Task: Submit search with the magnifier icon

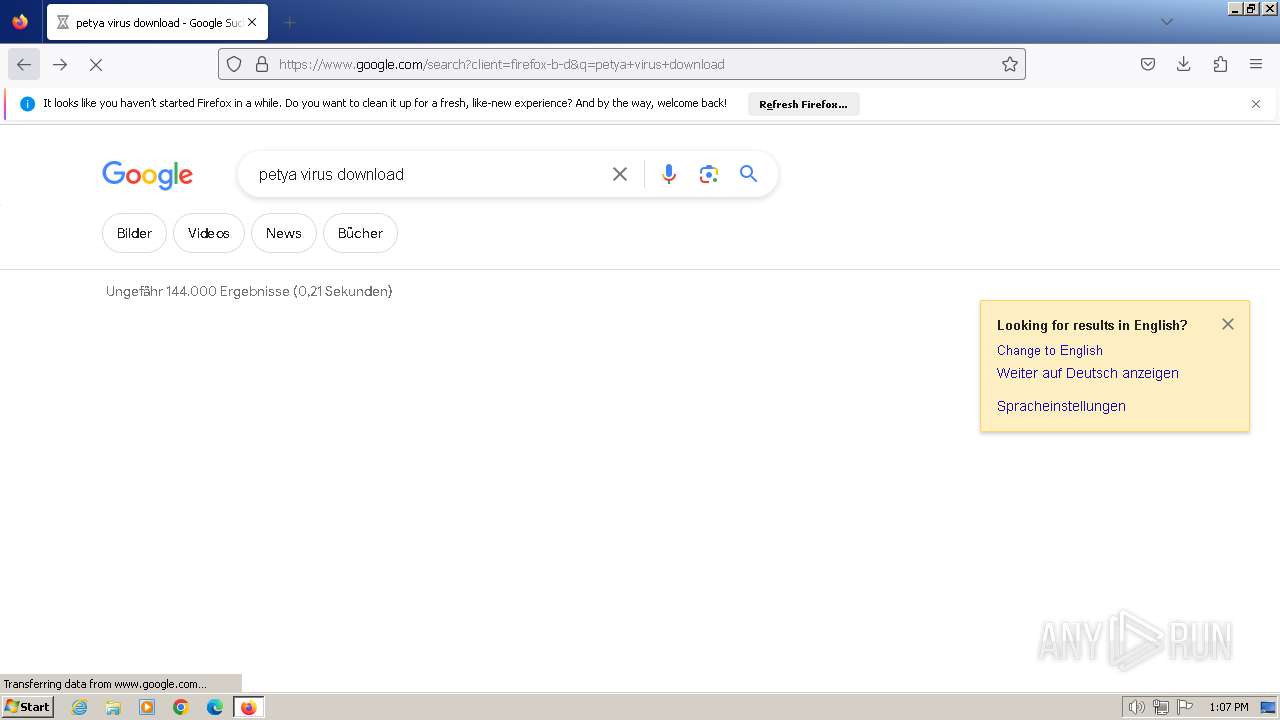Action: [x=749, y=174]
